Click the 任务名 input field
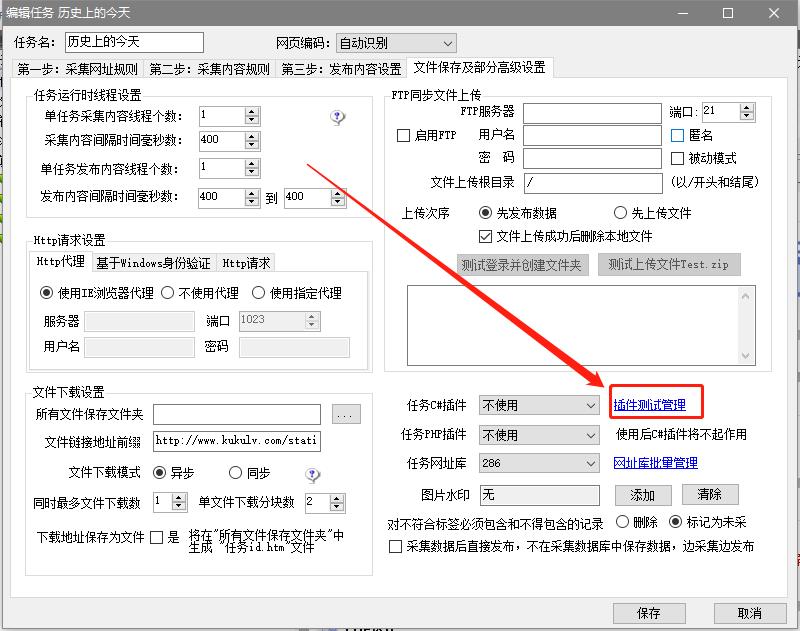This screenshot has width=800, height=631. pyautogui.click(x=135, y=42)
